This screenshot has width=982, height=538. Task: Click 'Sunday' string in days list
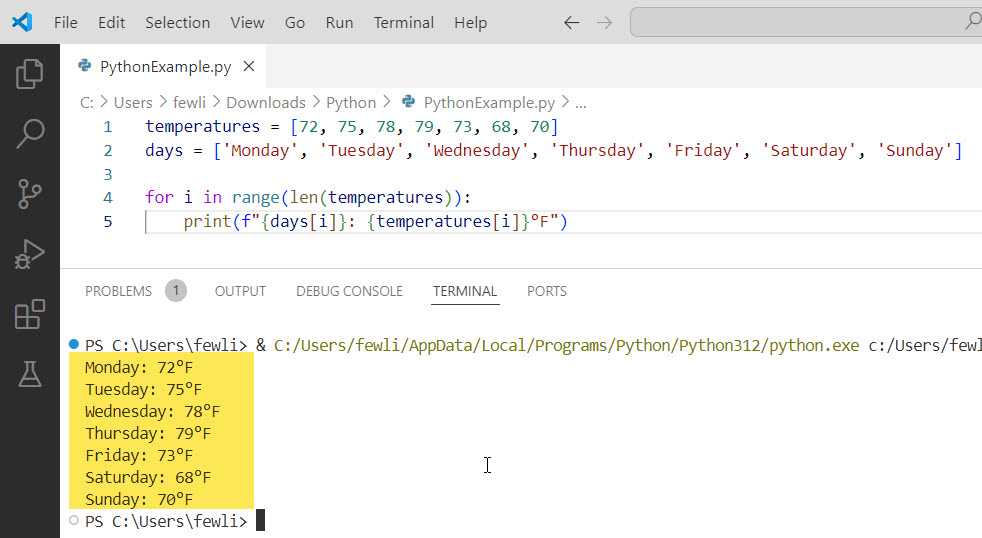914,151
